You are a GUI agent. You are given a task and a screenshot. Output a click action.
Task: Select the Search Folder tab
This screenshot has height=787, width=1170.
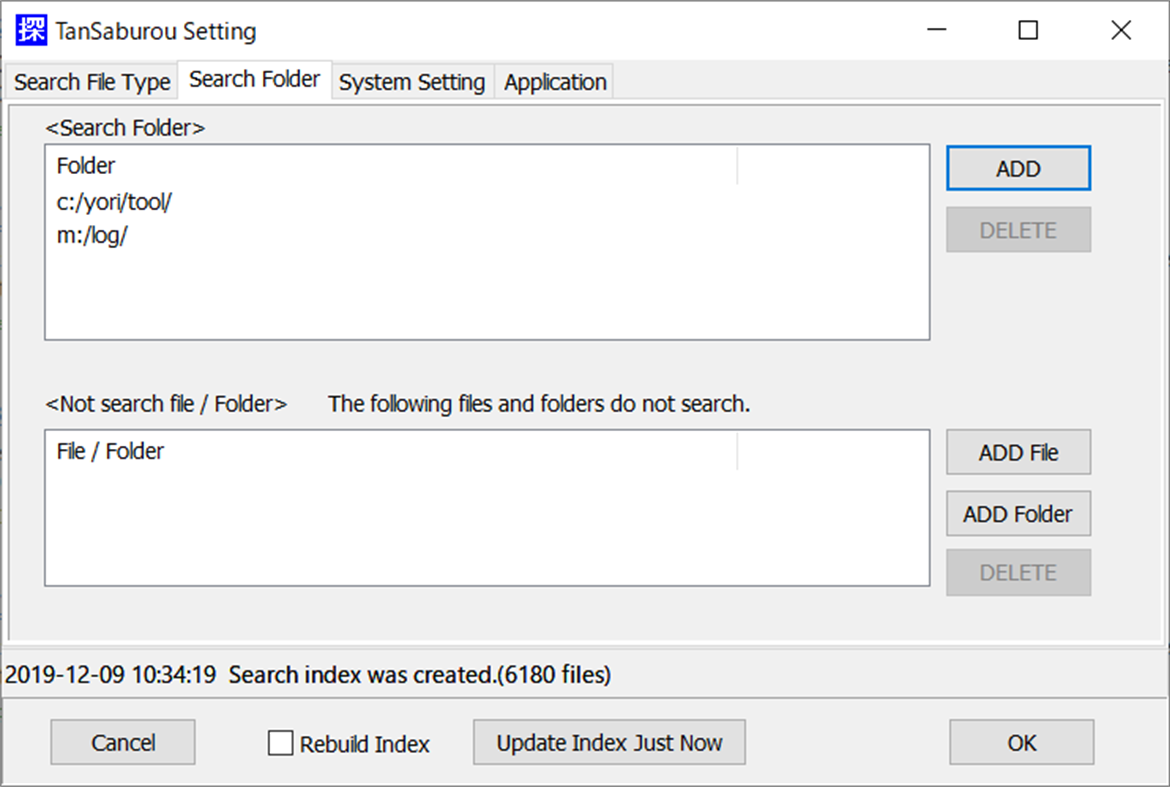tap(254, 78)
